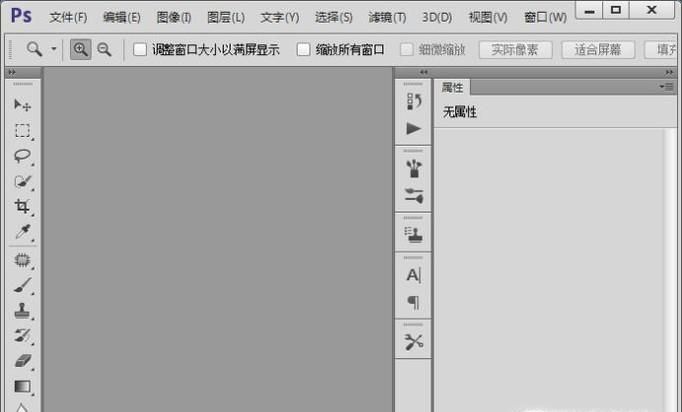The width and height of the screenshot is (682, 412).
Task: Expand the collapsed icon panel dock arrows
Action: [424, 72]
